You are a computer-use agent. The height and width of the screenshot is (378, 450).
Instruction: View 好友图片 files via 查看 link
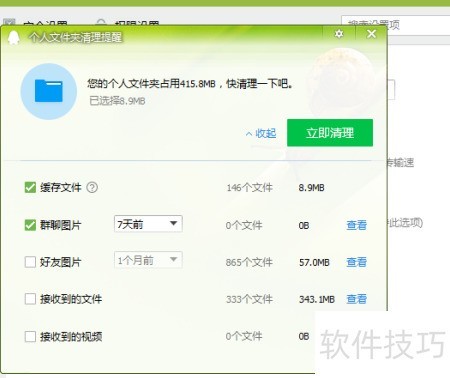click(x=356, y=262)
